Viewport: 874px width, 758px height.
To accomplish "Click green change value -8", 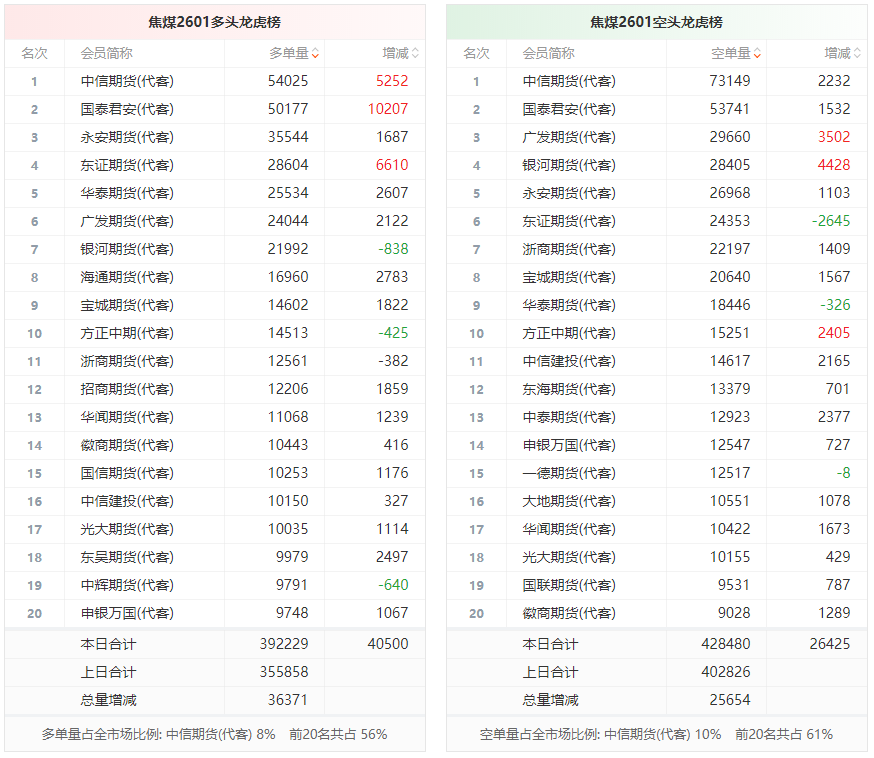I will click(x=843, y=473).
